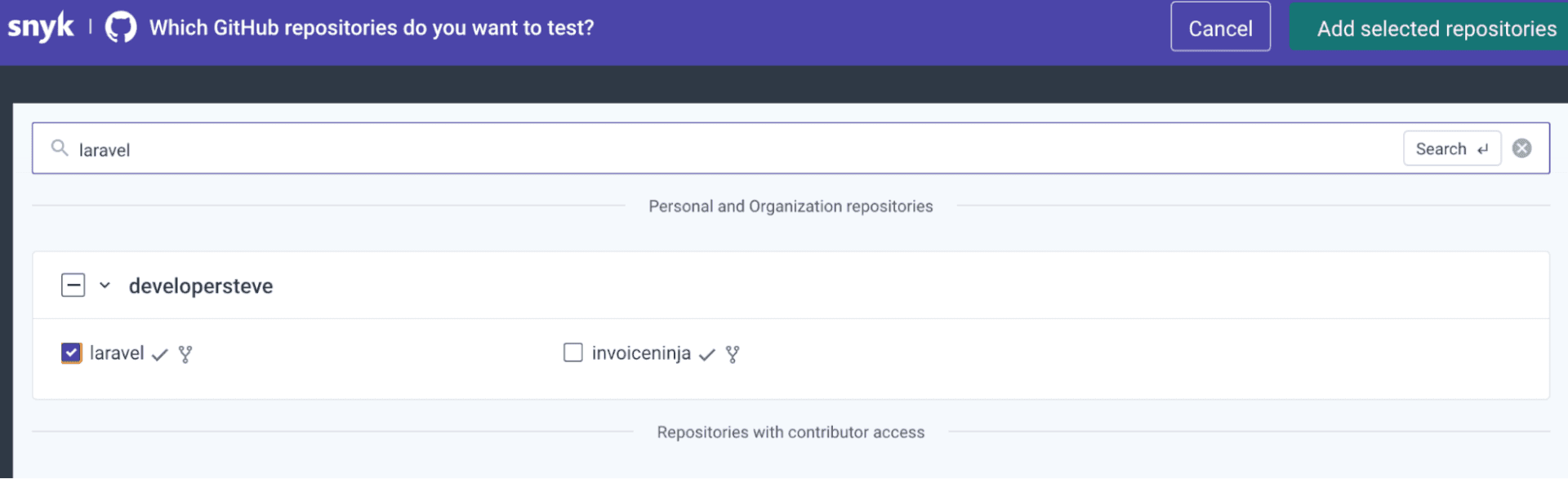This screenshot has width=1568, height=479.
Task: Click 'Personal and Organization repositories' heading
Action: tap(791, 206)
